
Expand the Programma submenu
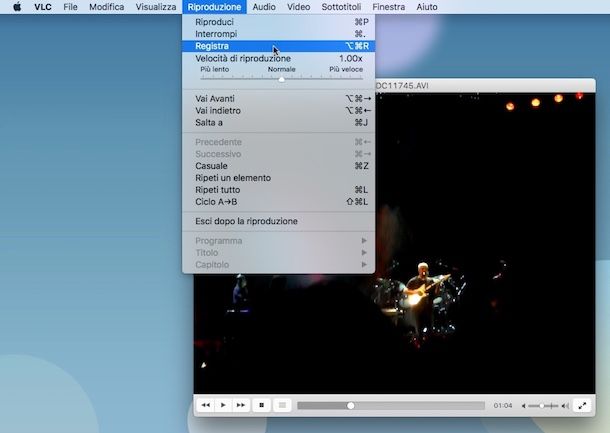click(x=279, y=240)
